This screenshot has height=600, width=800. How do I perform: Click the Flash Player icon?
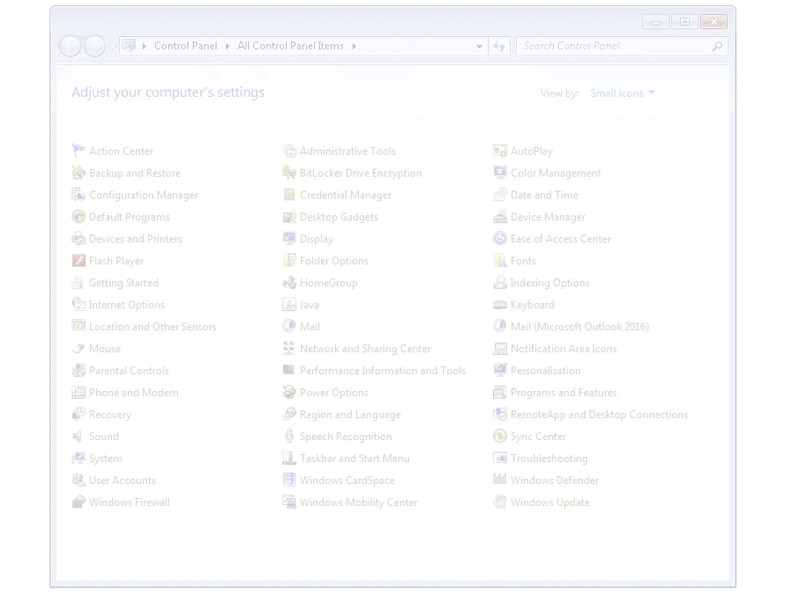coord(78,260)
